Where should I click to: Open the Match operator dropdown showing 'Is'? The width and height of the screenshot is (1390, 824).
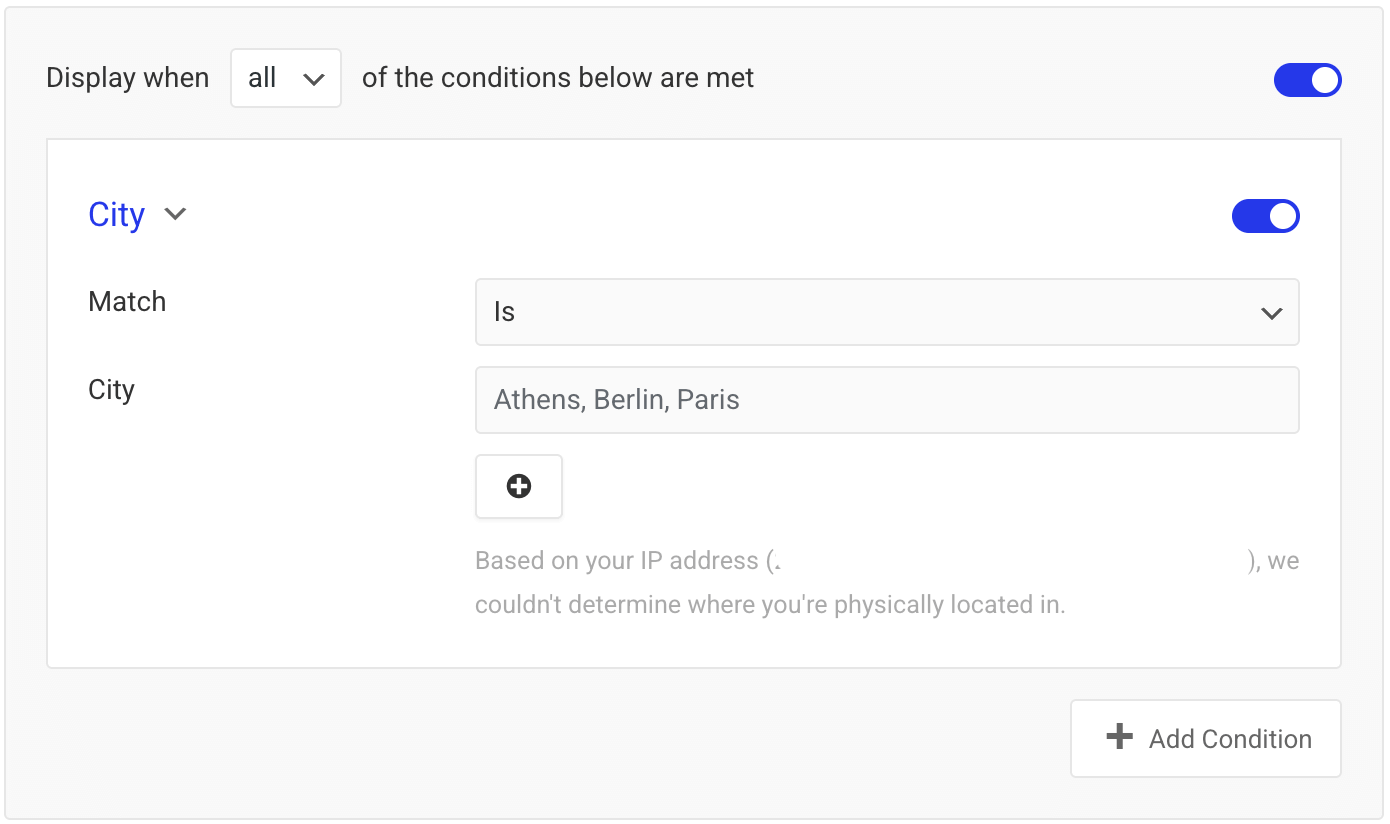click(887, 312)
